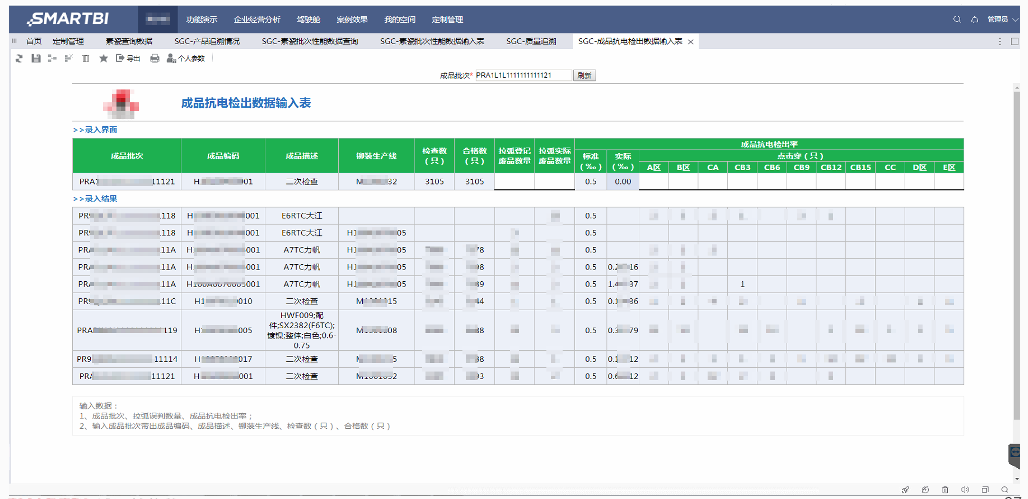Click the save disk icon in toolbar
The image size is (1028, 499).
[x=35, y=58]
